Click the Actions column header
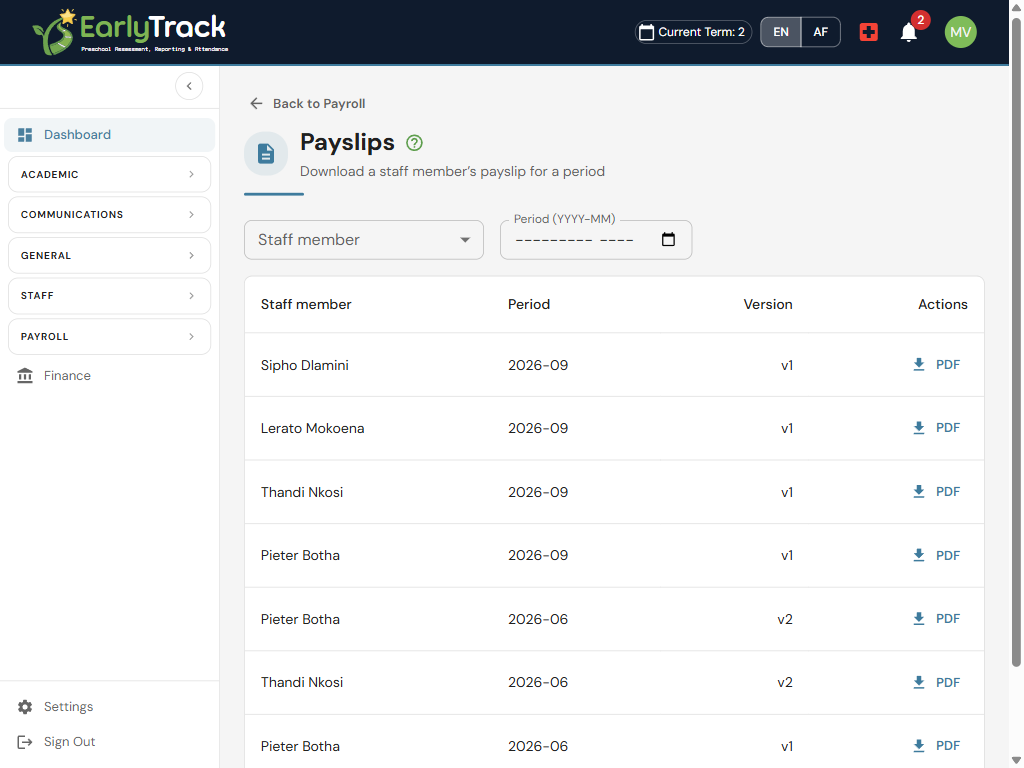This screenshot has width=1024, height=768. 943,304
